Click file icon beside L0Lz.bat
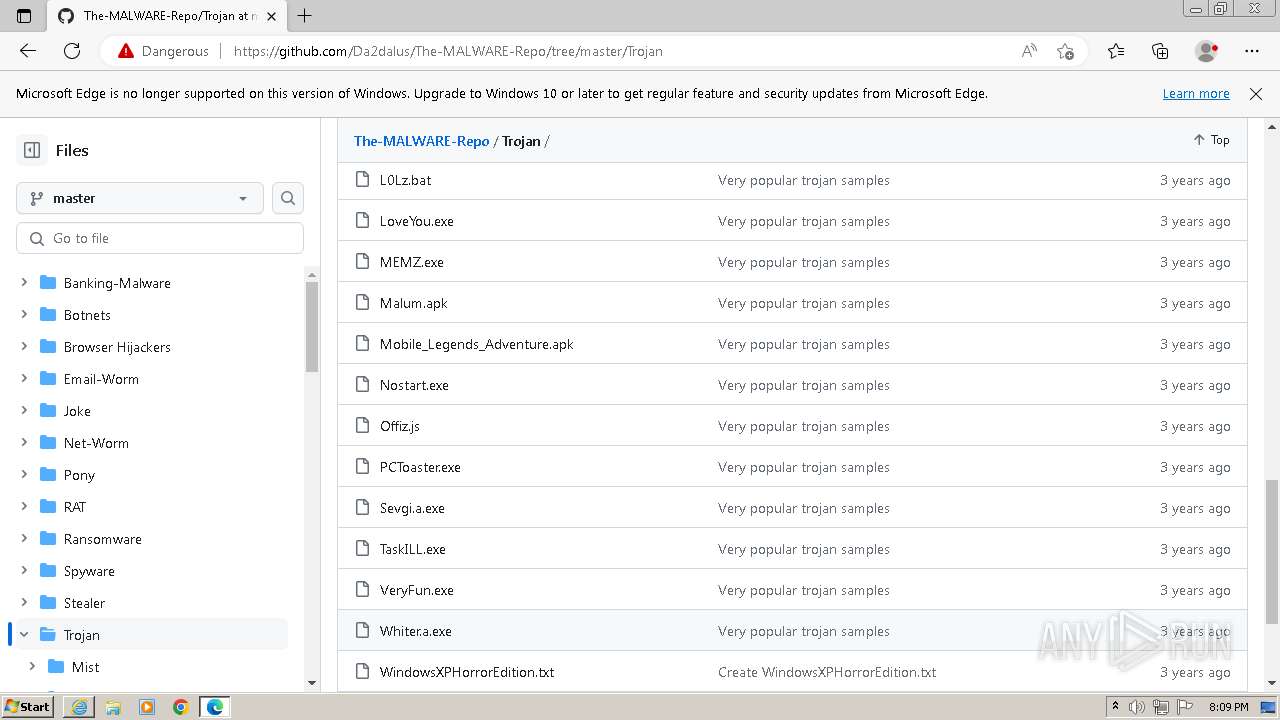 coord(363,180)
